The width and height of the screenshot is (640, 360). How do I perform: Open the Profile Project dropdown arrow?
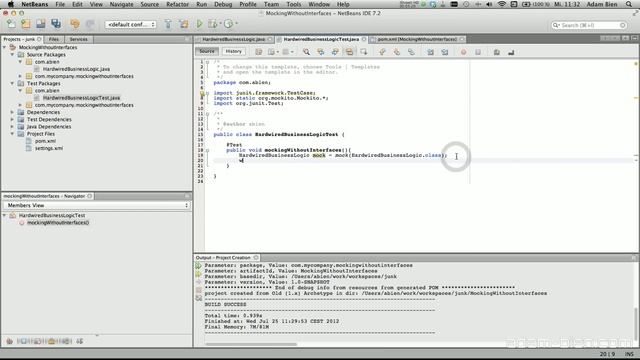coord(236,24)
